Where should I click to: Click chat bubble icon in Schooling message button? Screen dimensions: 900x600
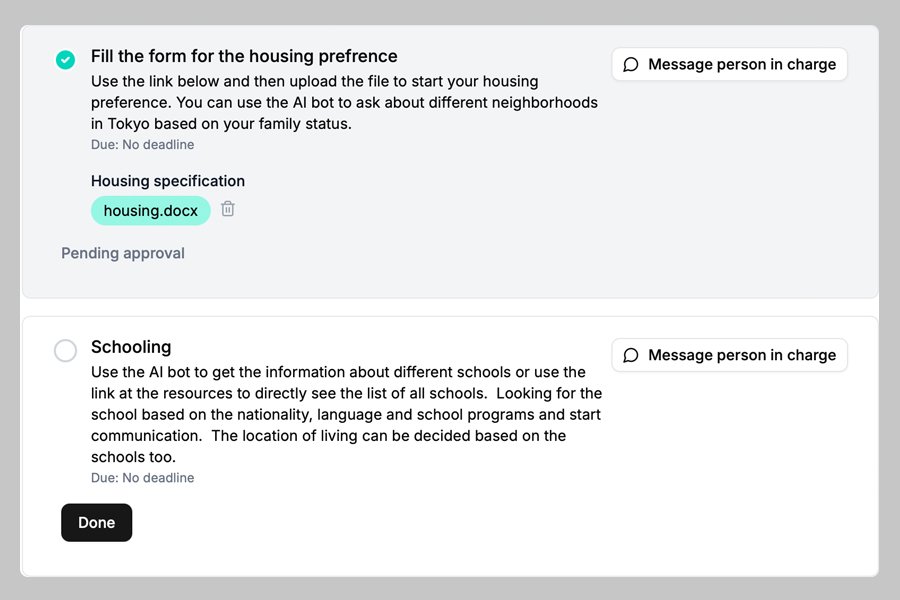click(x=631, y=355)
